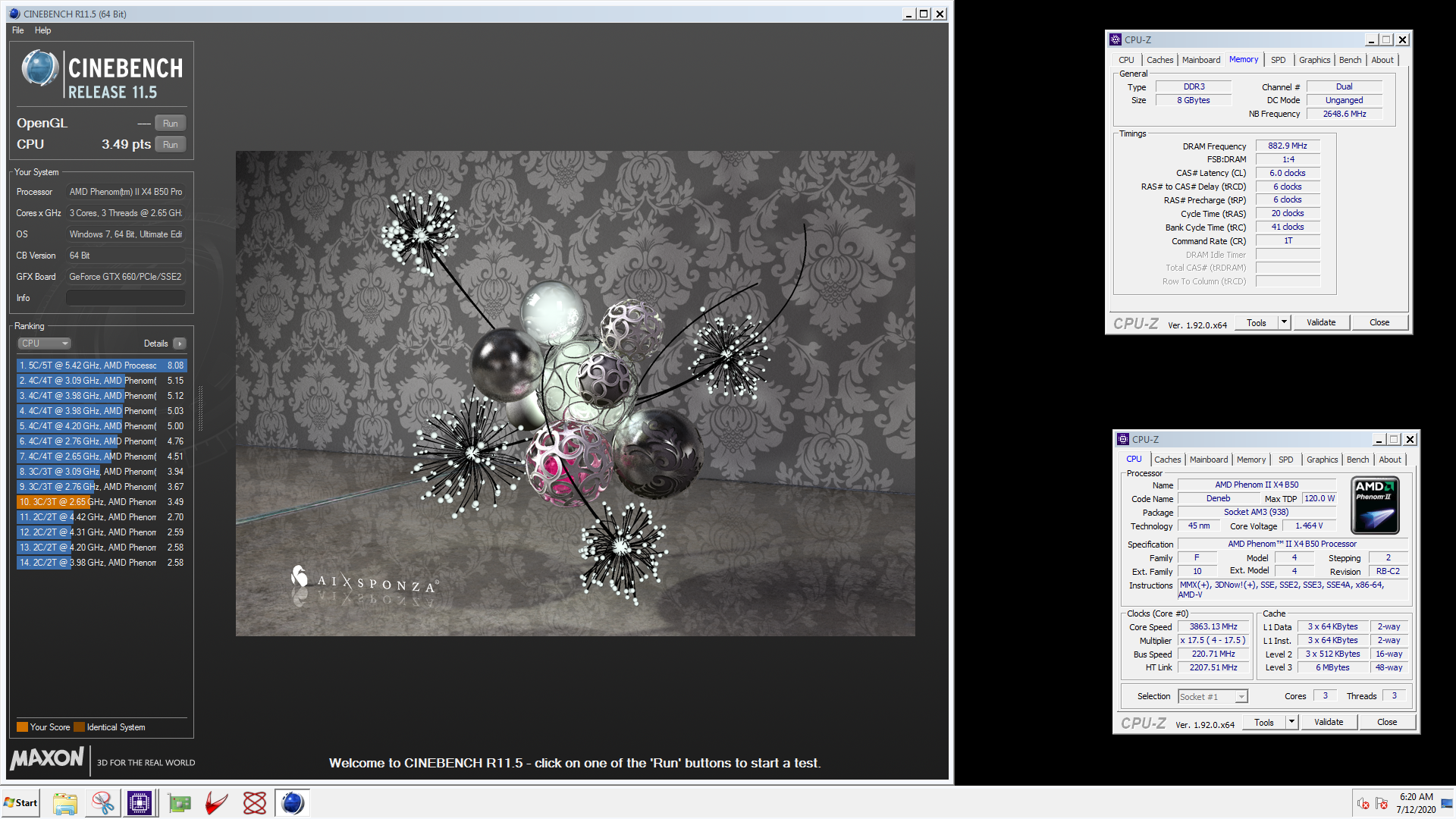
Task: Open Graphics tab in upper CPU-Z window
Action: point(1314,60)
